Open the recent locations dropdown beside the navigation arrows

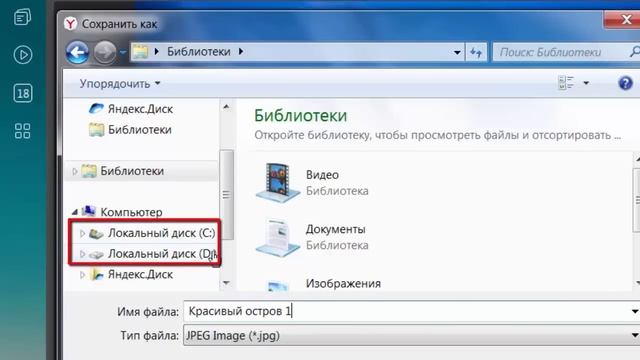(123, 53)
